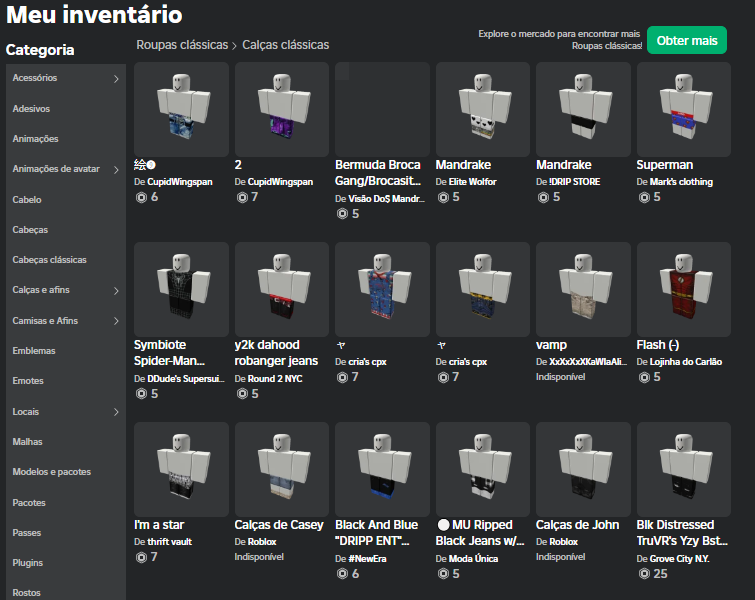Expand the Camisas e Afins chevron

116,321
